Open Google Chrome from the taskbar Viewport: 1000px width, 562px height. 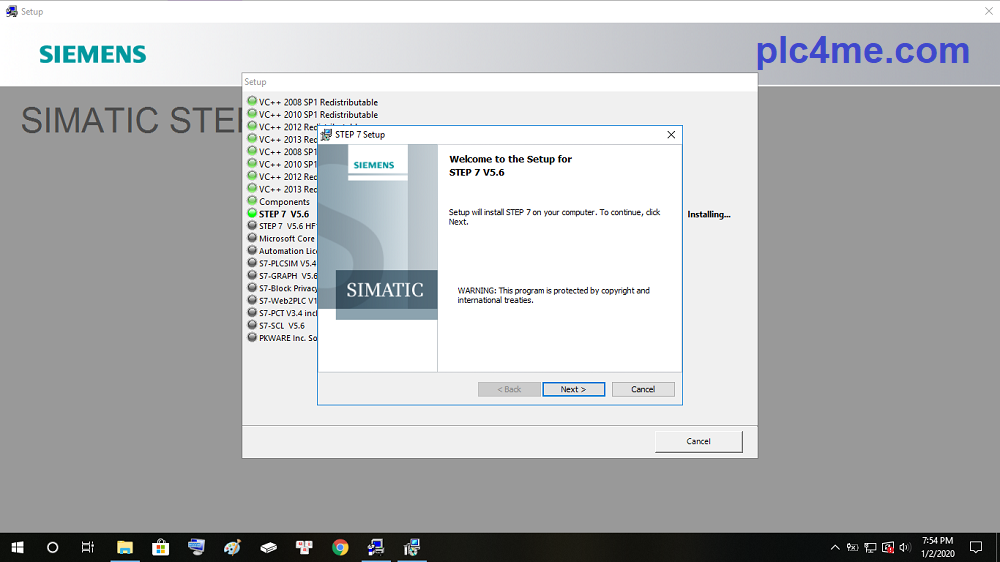tap(340, 547)
